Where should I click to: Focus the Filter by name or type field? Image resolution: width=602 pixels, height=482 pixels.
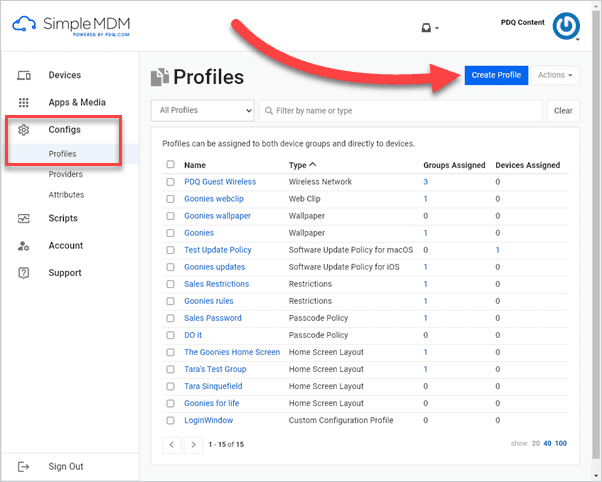click(x=400, y=111)
